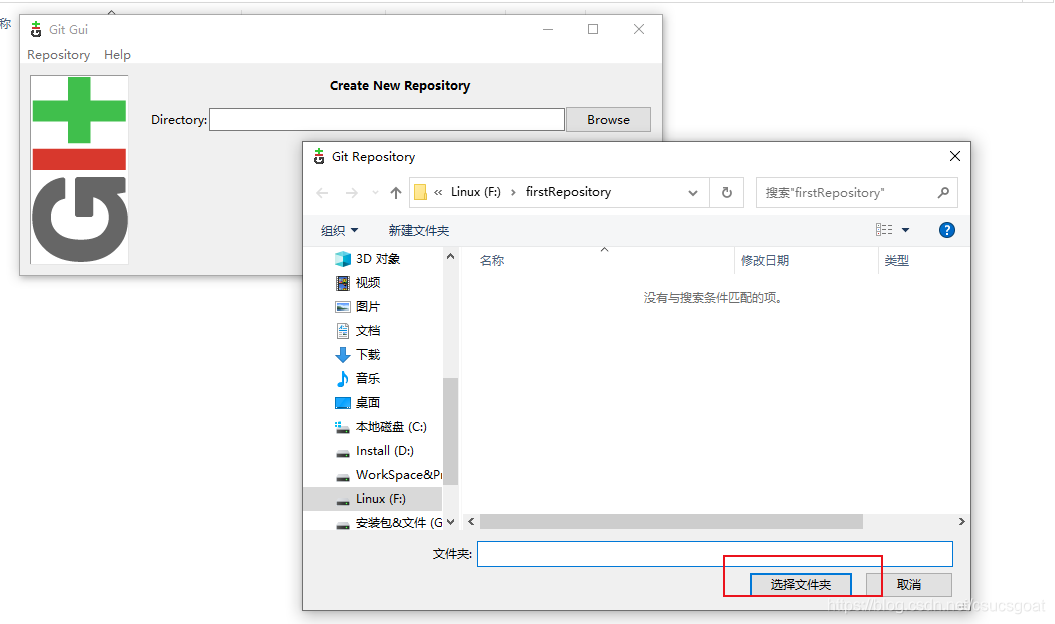Select the WorkSpace&P drive in sidebar
The width and height of the screenshot is (1055, 624).
pos(398,475)
